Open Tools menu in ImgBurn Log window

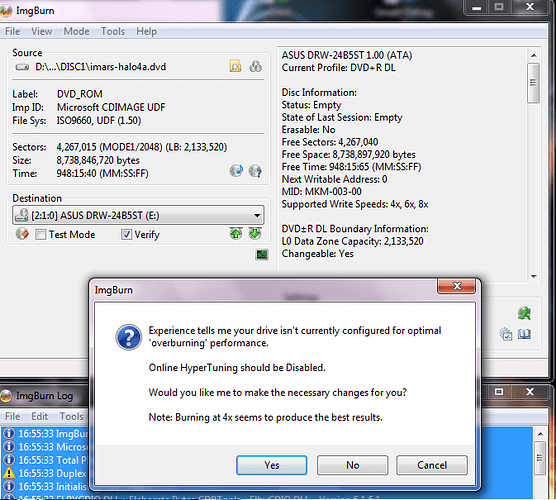(x=71, y=416)
